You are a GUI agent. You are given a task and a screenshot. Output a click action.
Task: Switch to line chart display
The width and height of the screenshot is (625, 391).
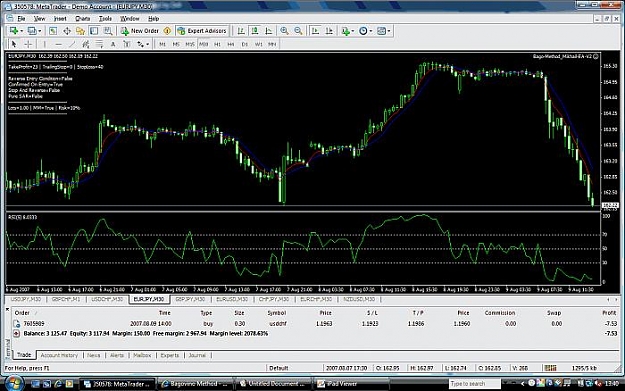(269, 31)
